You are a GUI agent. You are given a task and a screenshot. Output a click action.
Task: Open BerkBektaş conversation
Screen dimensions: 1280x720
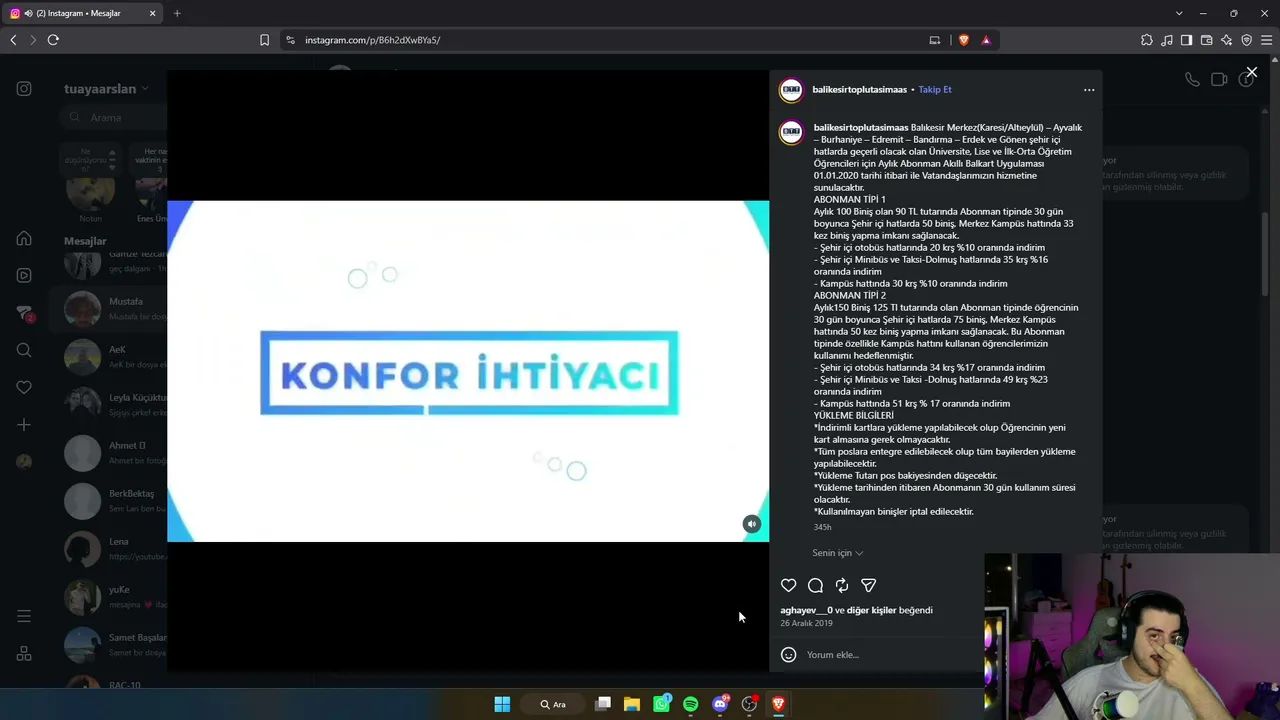[x=110, y=500]
